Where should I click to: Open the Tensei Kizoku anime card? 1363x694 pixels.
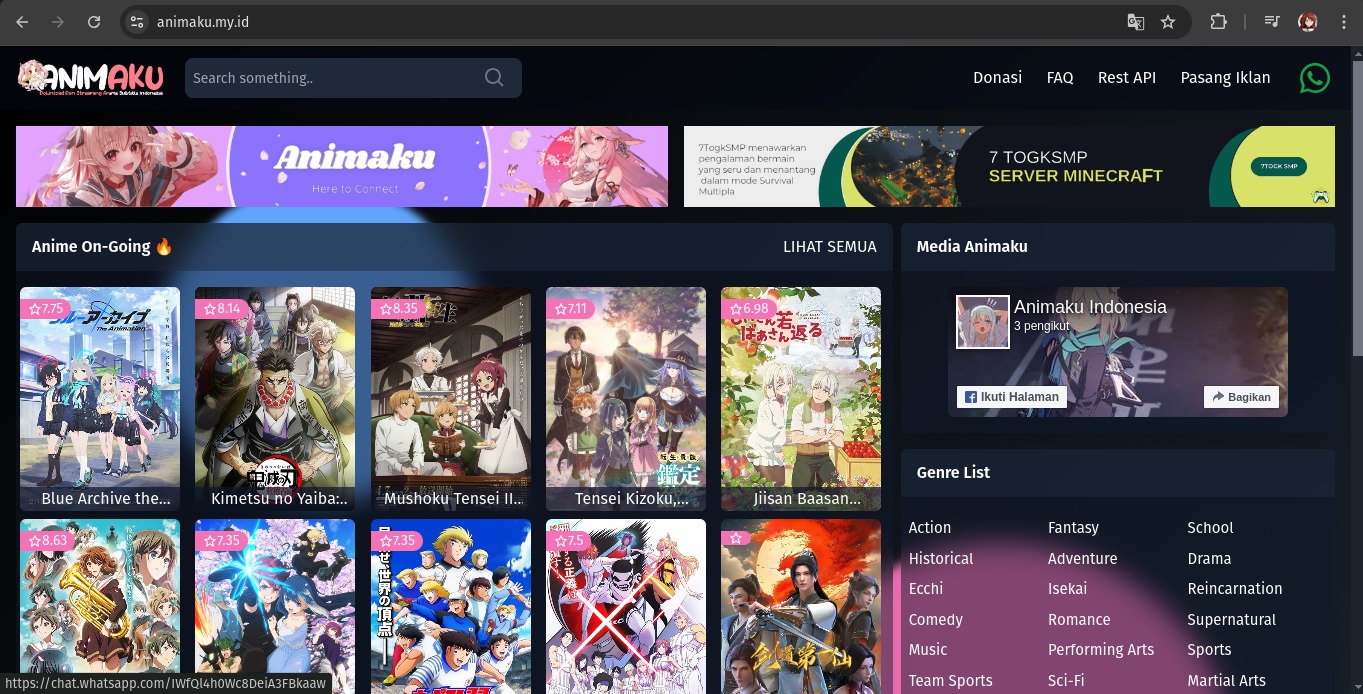point(626,399)
